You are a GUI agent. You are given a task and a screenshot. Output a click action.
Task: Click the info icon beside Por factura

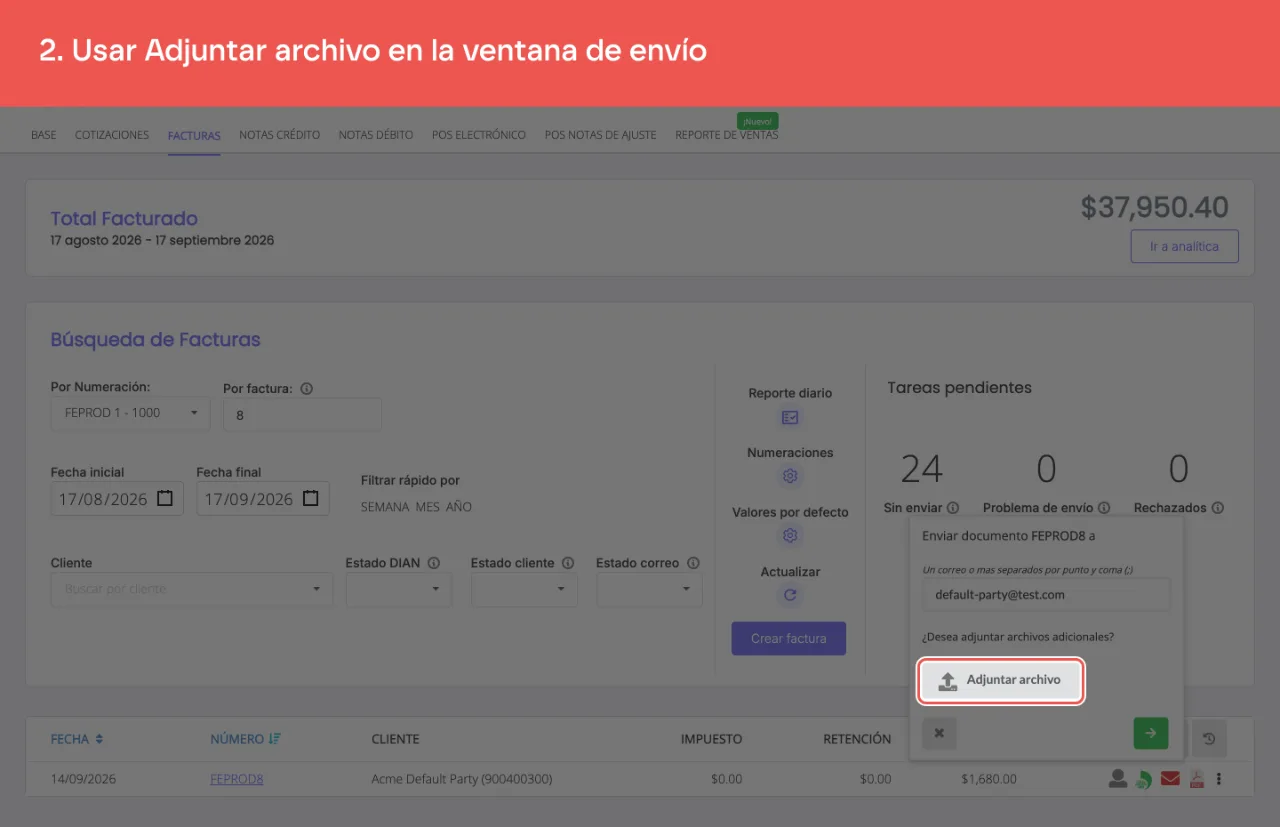[307, 389]
